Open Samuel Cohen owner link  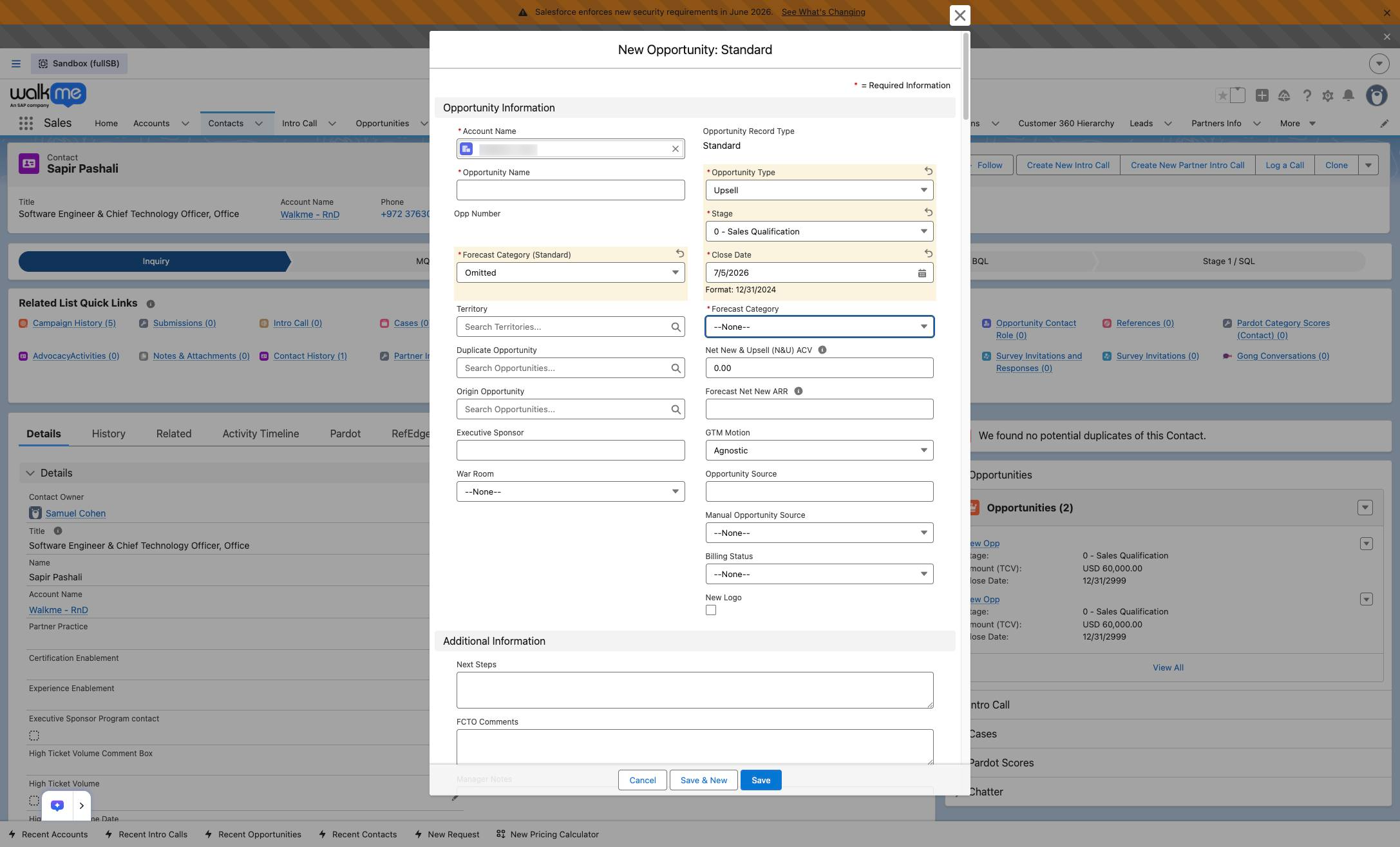[75, 513]
